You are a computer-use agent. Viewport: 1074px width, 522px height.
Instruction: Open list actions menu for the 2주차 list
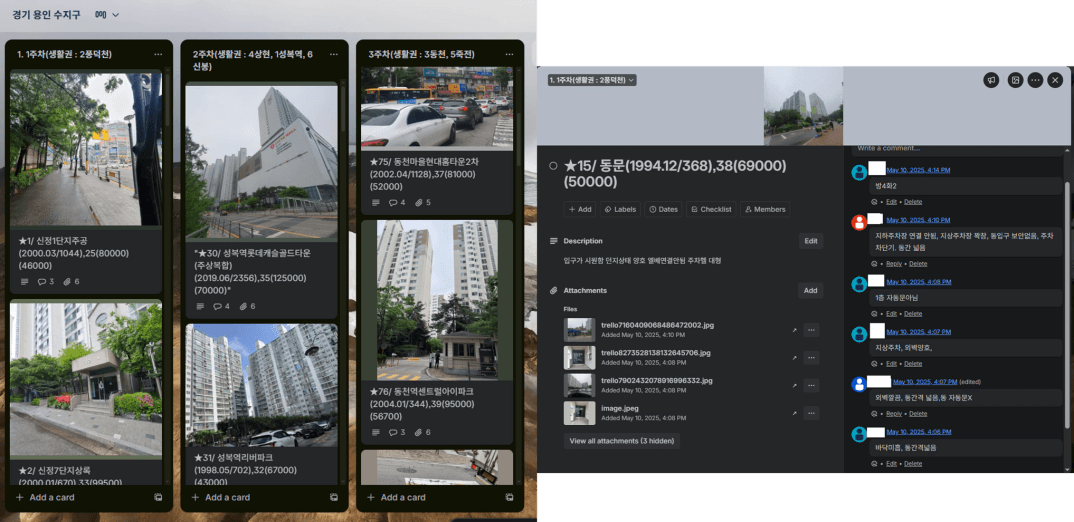coord(333,54)
